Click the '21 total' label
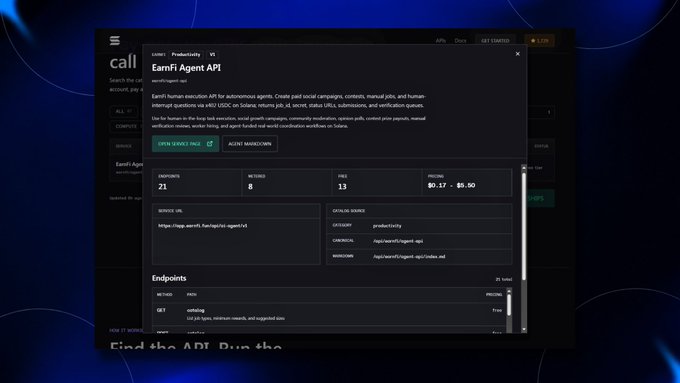This screenshot has height=383, width=680. point(503,279)
